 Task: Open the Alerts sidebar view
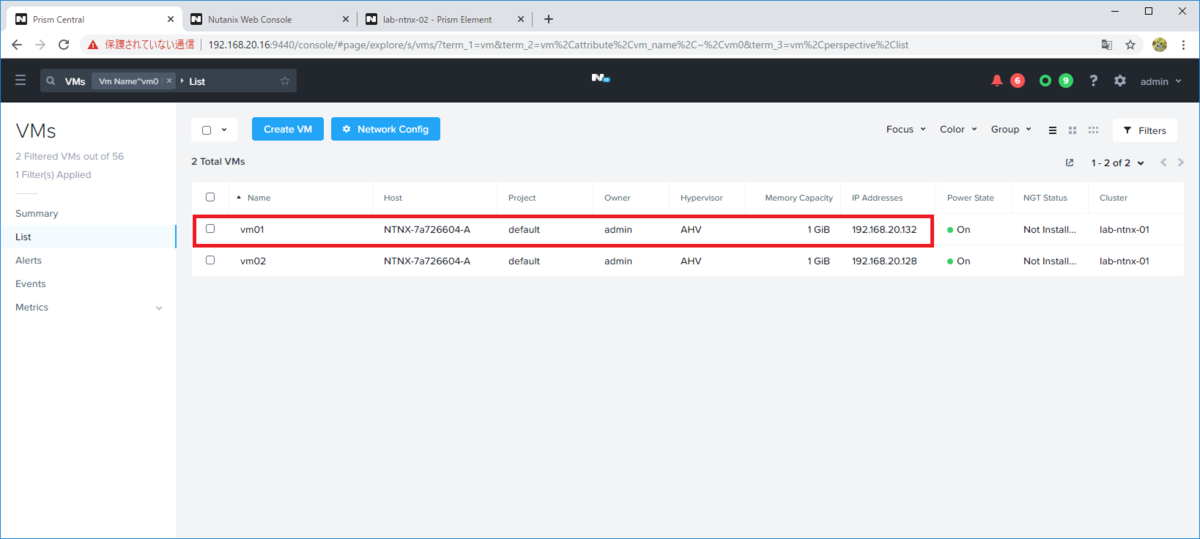click(29, 260)
